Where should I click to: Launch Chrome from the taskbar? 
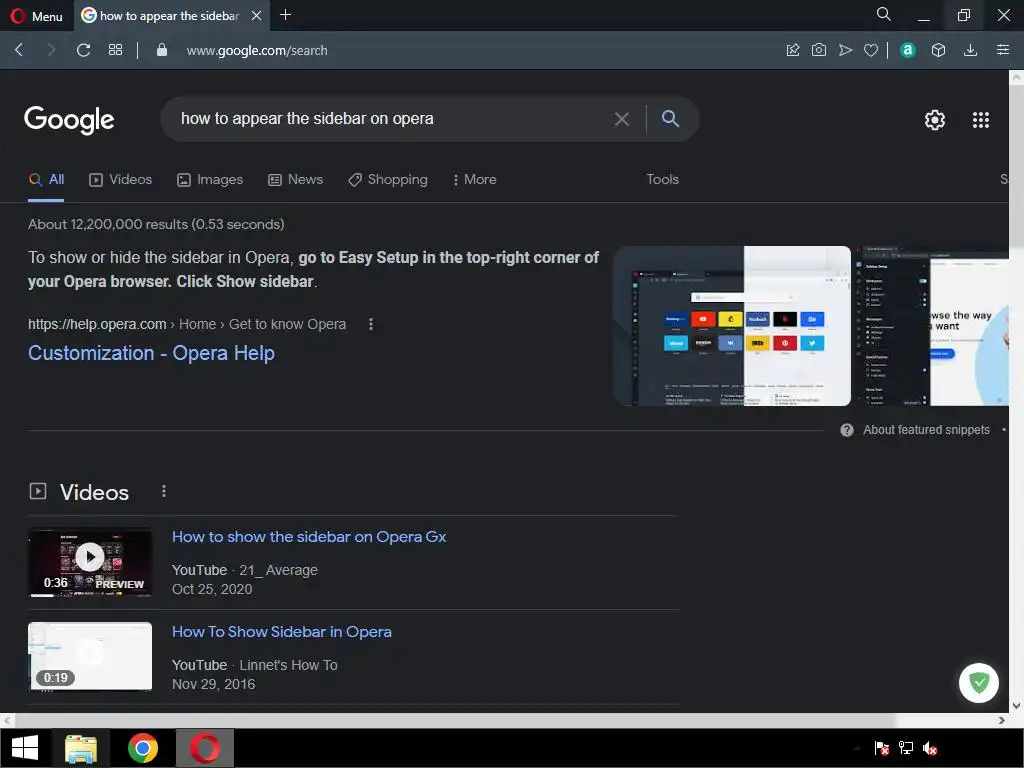click(142, 748)
